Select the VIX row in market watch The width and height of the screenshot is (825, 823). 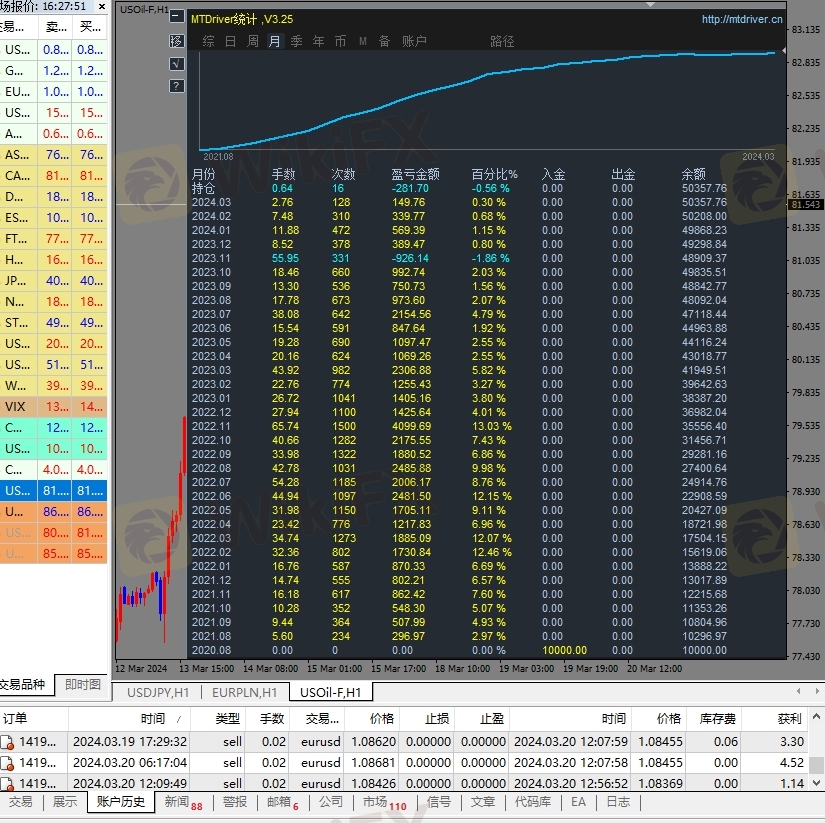click(x=54, y=407)
